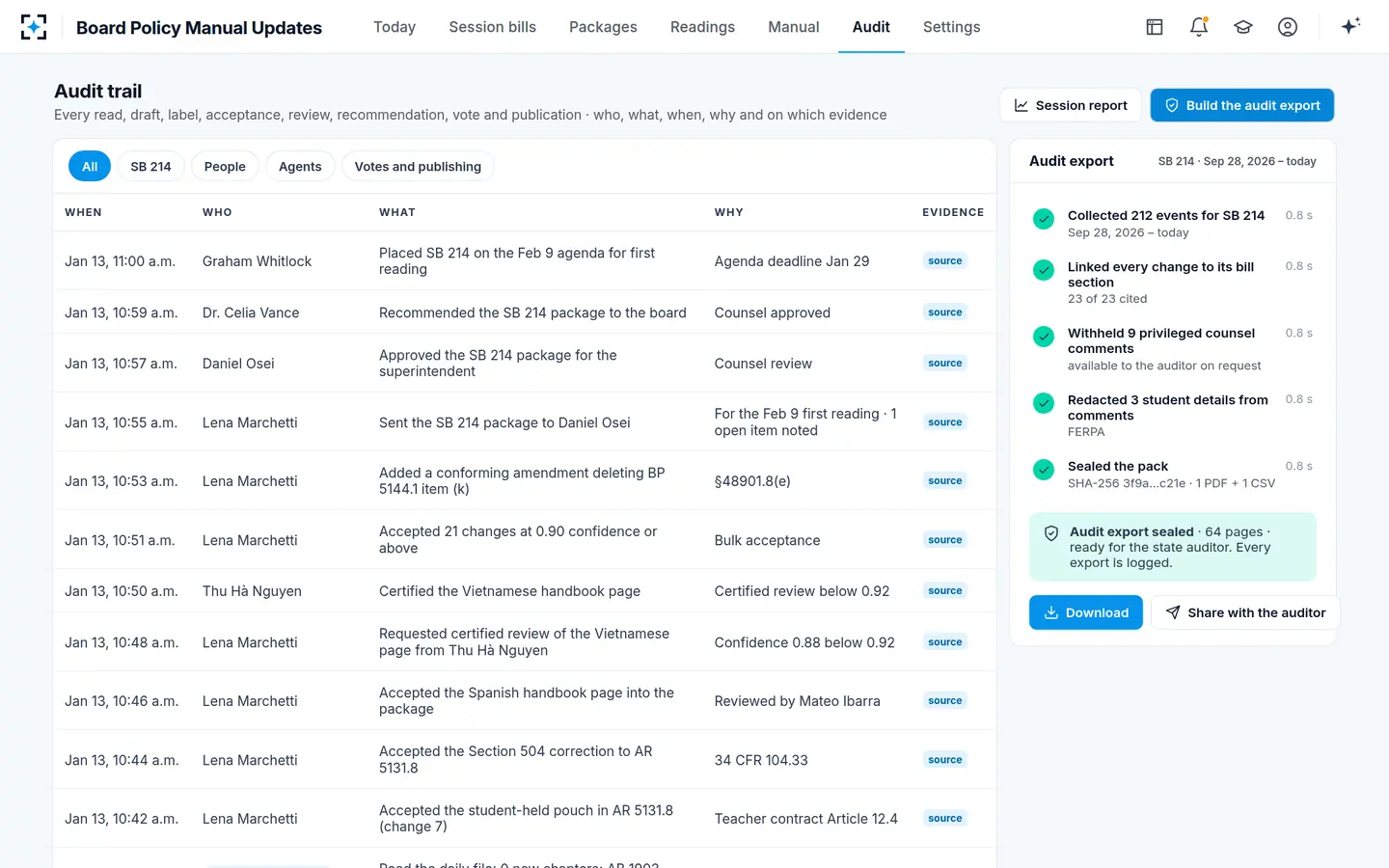Filter by Votes and publishing
1389x868 pixels.
point(418,166)
